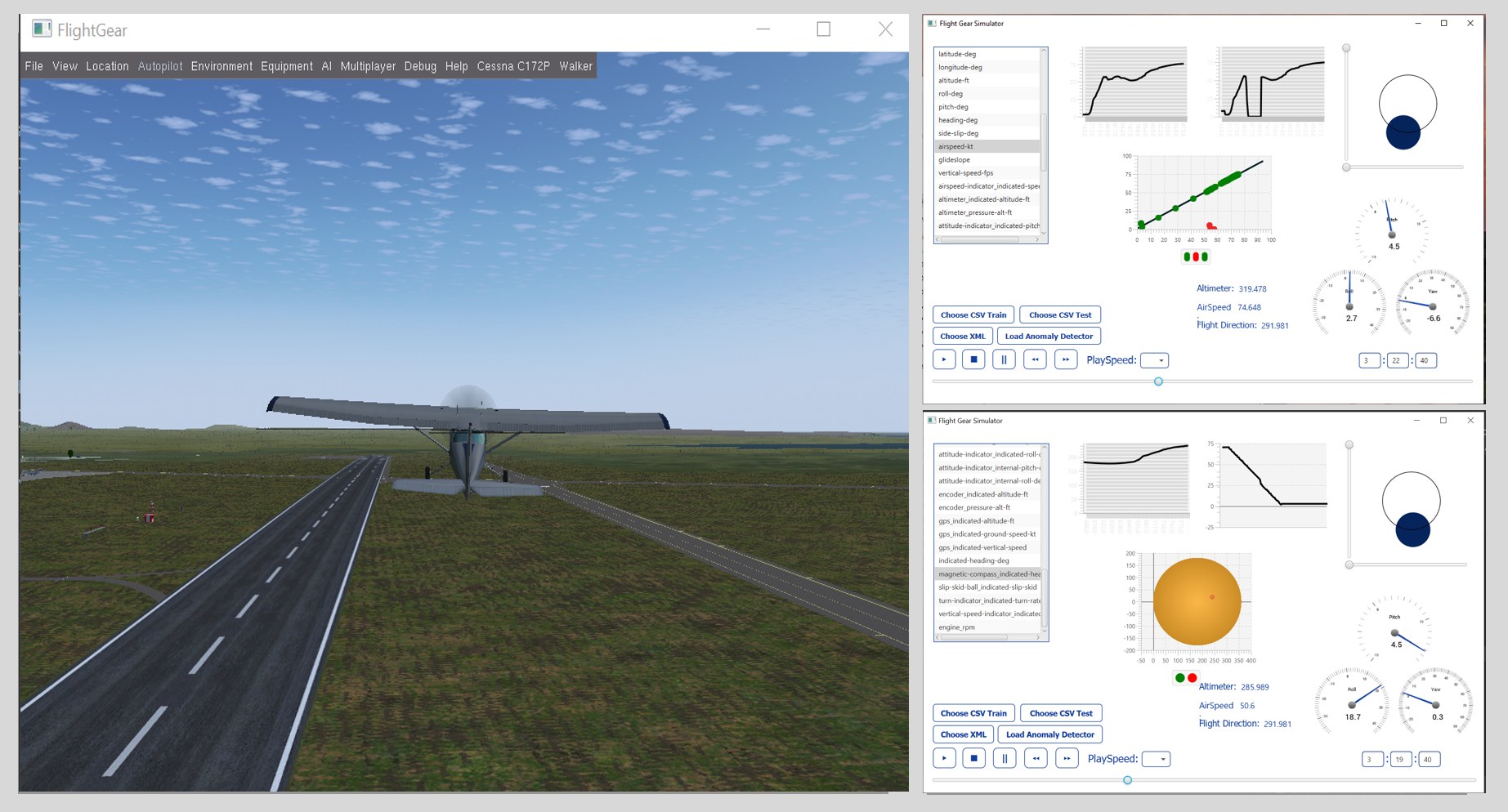Click Choose XML in upper window
This screenshot has height=812, width=1508.
click(x=963, y=336)
